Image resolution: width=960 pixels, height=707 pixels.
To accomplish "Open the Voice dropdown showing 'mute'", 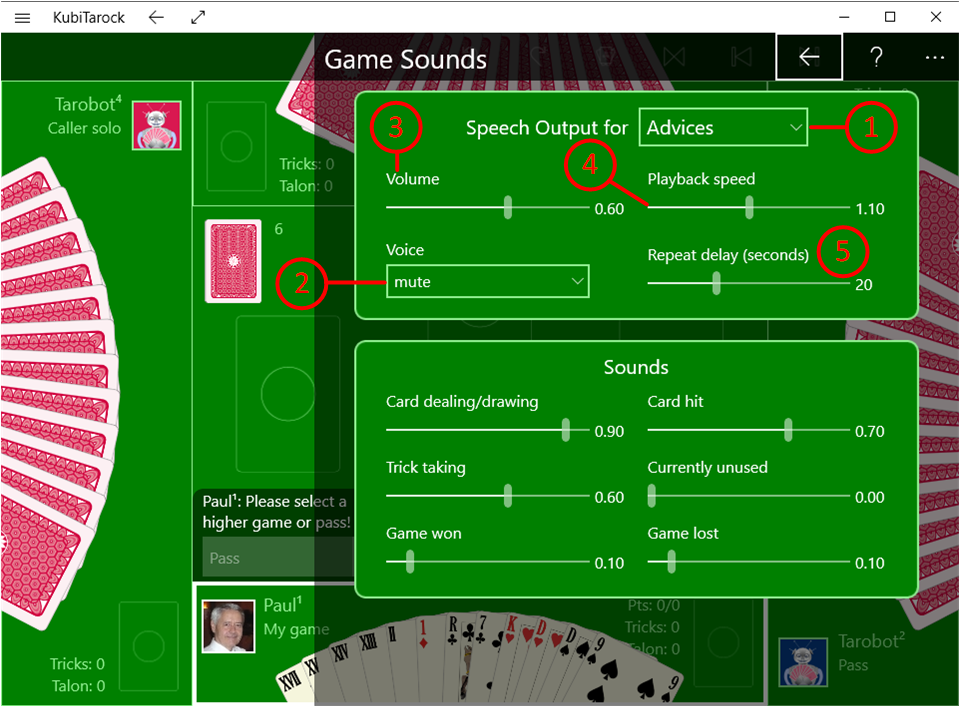I will [487, 282].
